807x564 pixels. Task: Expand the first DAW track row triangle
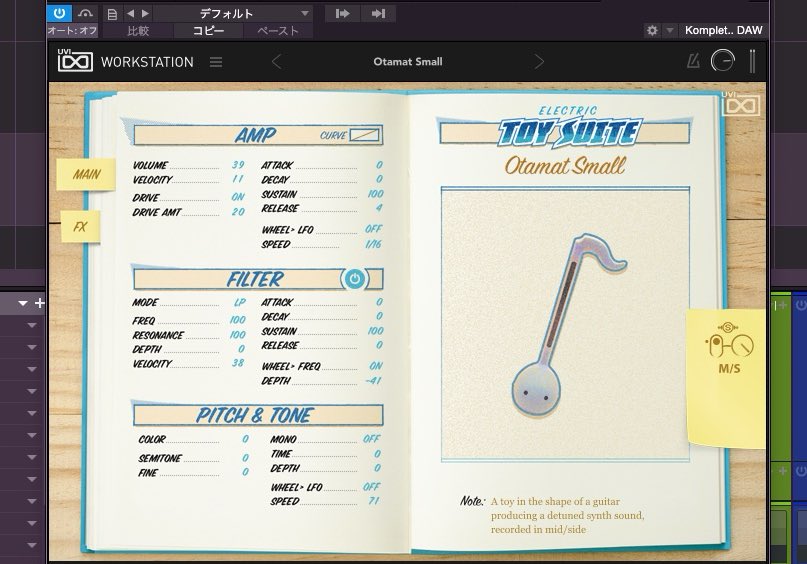point(32,325)
